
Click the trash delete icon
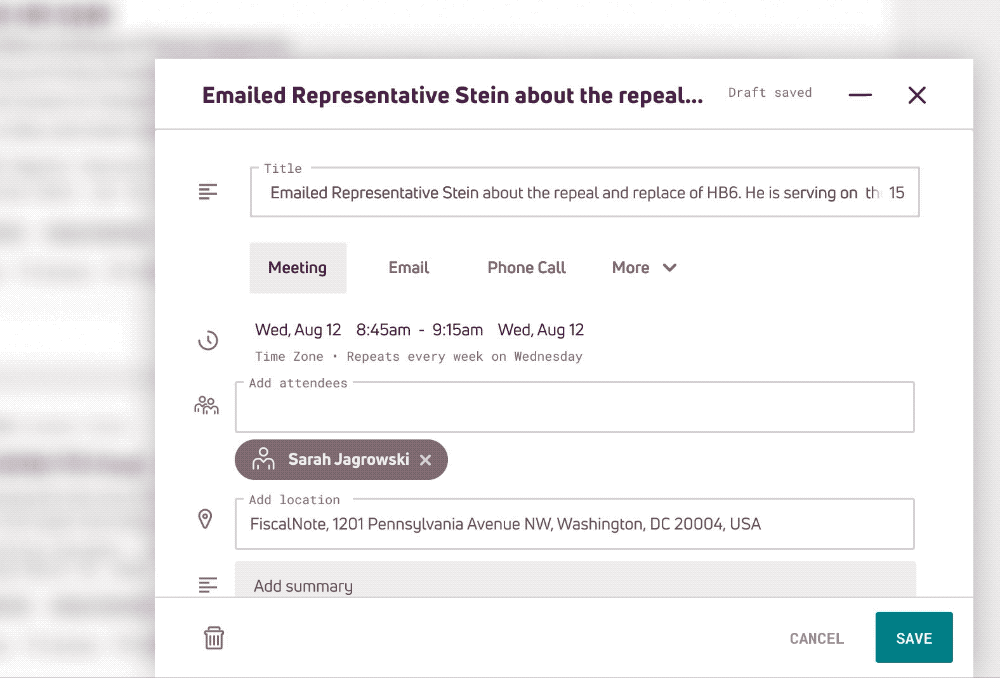pyautogui.click(x=214, y=638)
